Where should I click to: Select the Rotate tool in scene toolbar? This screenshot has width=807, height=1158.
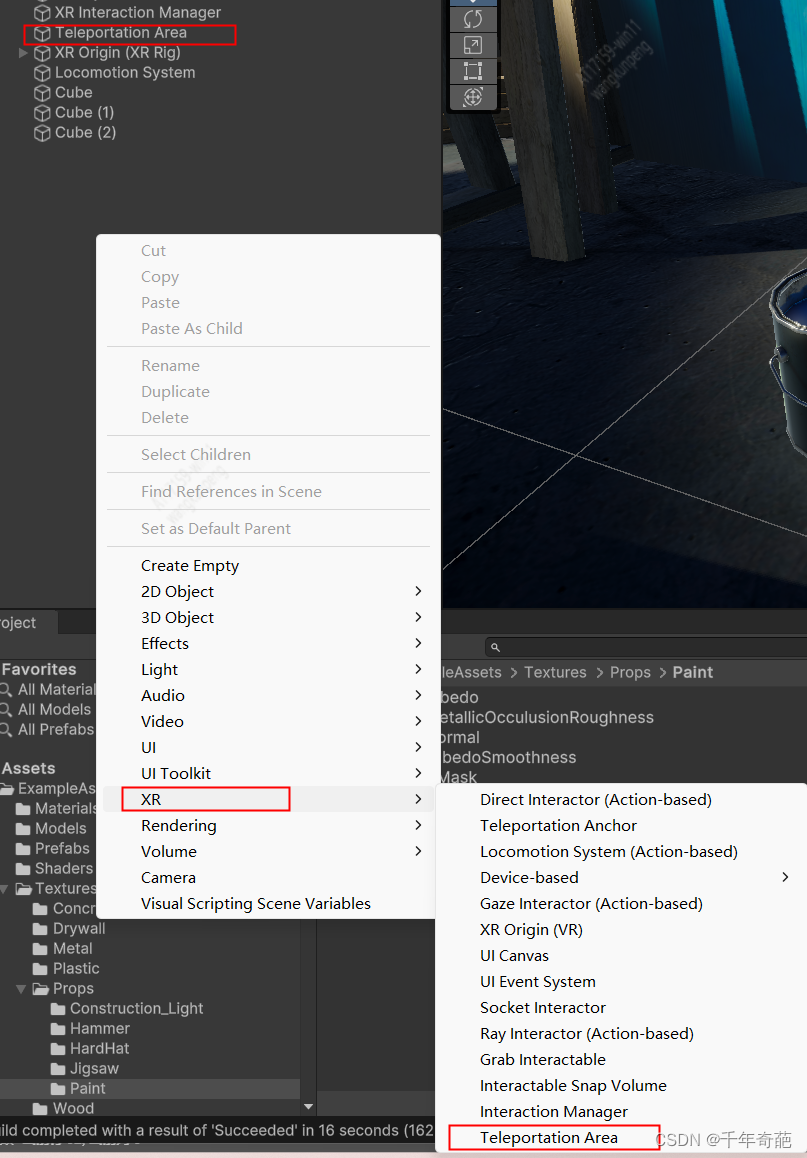coord(473,18)
